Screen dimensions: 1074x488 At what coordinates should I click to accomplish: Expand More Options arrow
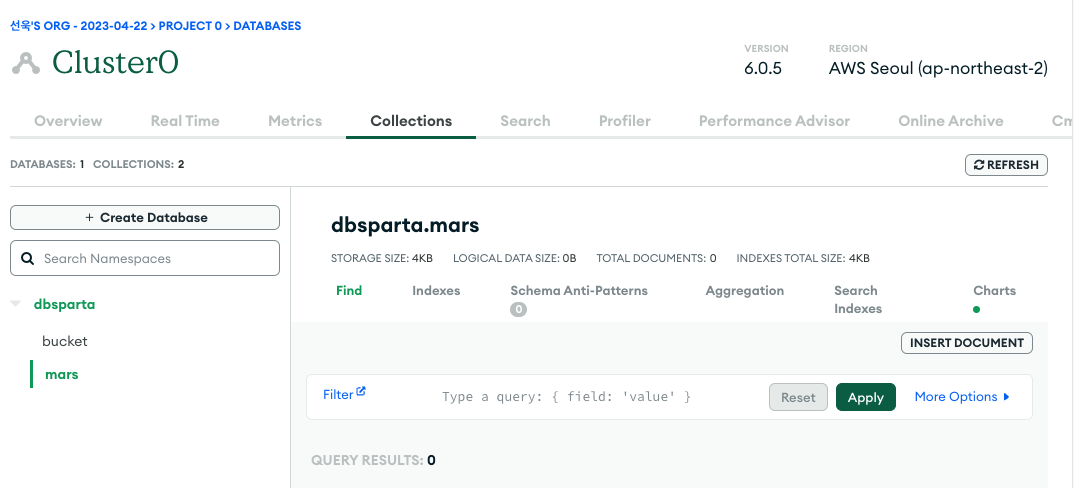pos(1006,397)
